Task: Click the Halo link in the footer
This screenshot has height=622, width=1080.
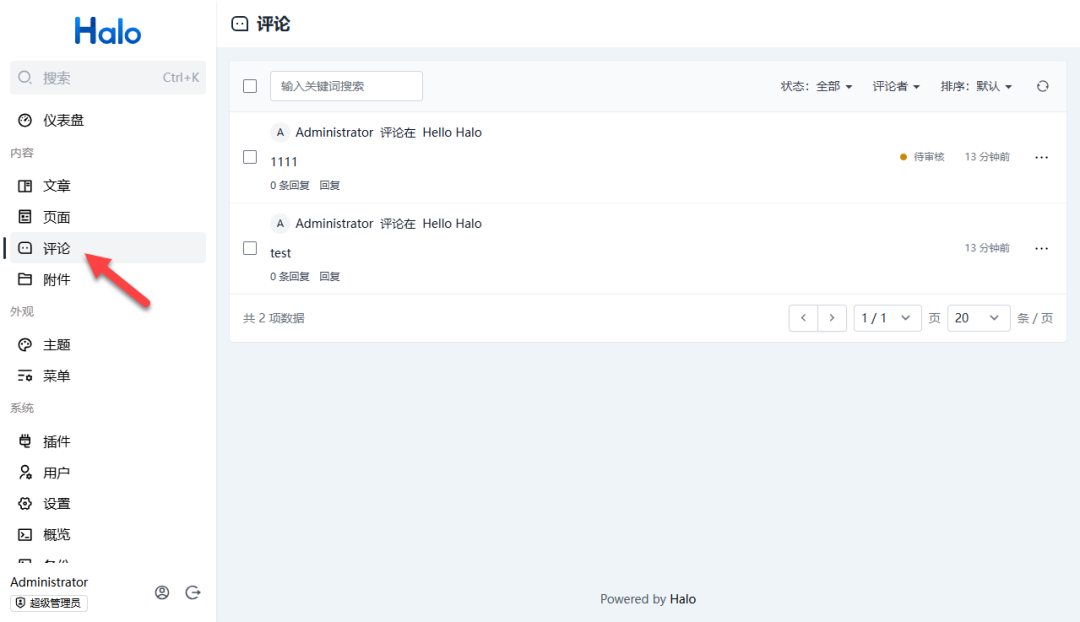Action: point(683,599)
